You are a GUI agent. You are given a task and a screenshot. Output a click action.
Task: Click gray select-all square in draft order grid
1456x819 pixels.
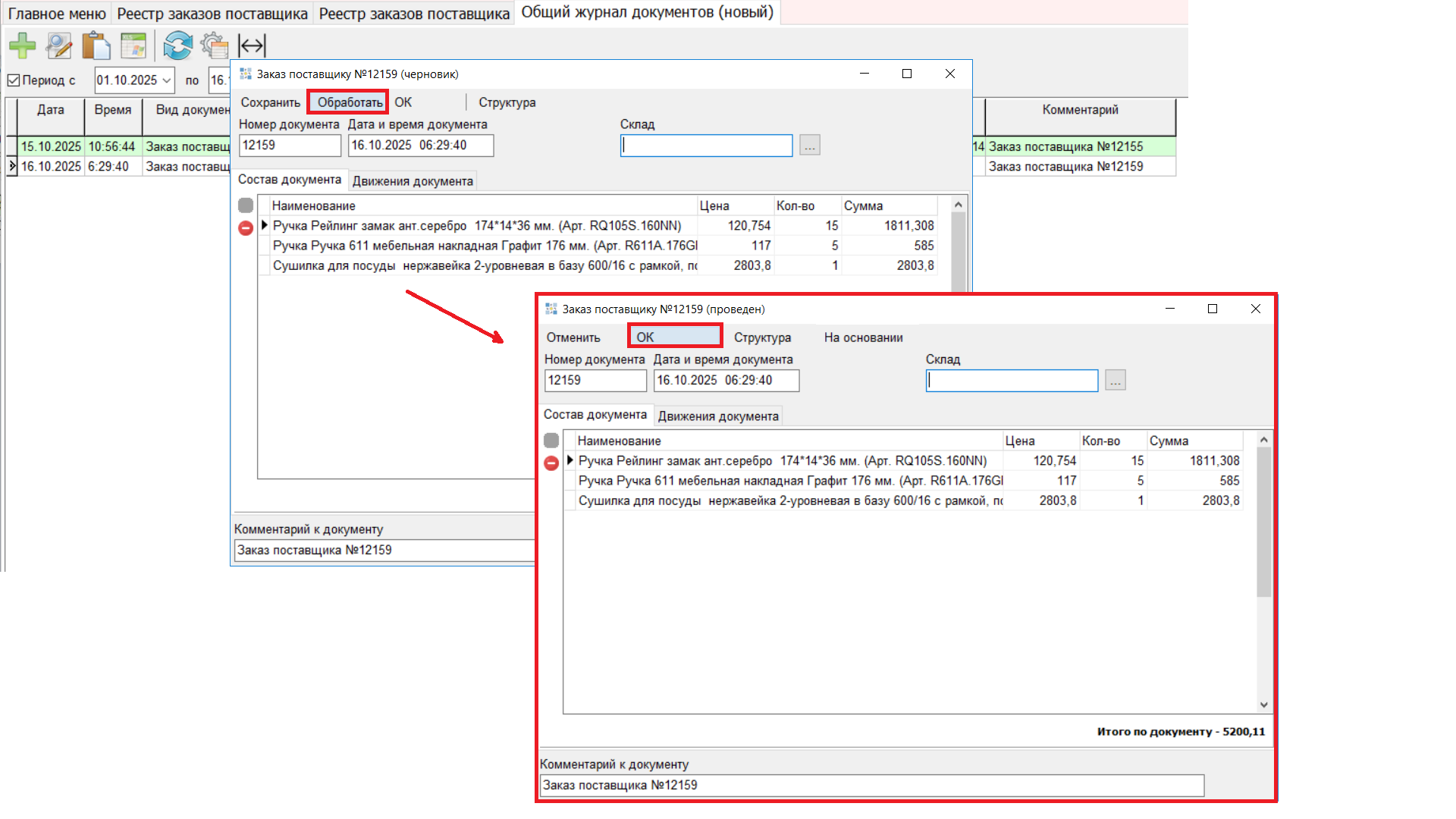246,206
